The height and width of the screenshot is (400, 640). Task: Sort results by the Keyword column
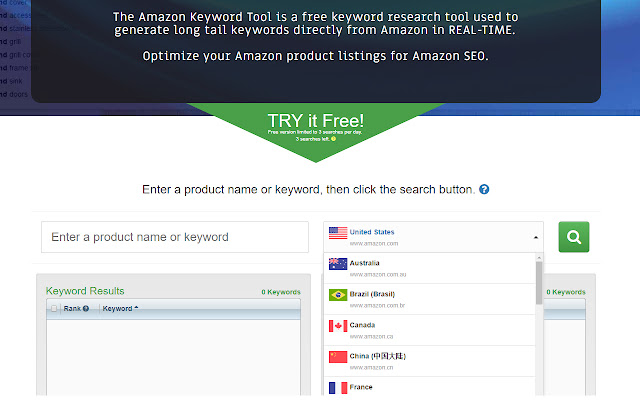pyautogui.click(x=120, y=309)
